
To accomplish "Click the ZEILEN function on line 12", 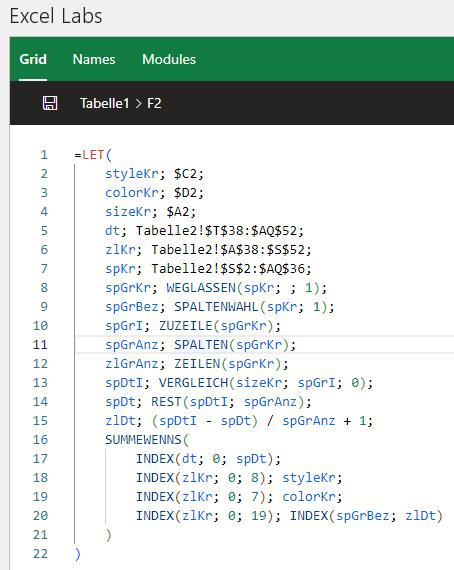I will [x=197, y=364].
